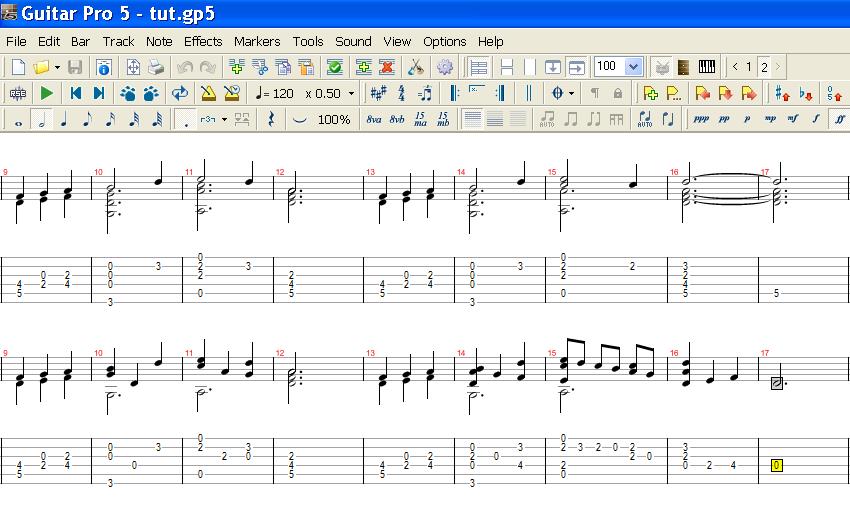The image size is (850, 528).
Task: Start playback with the green play button
Action: coord(47,93)
